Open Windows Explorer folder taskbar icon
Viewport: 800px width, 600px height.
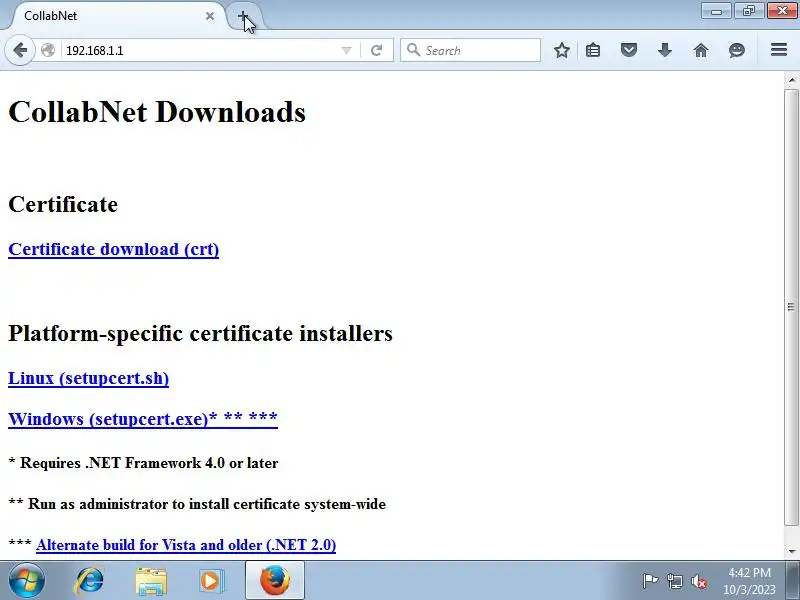pyautogui.click(x=151, y=581)
